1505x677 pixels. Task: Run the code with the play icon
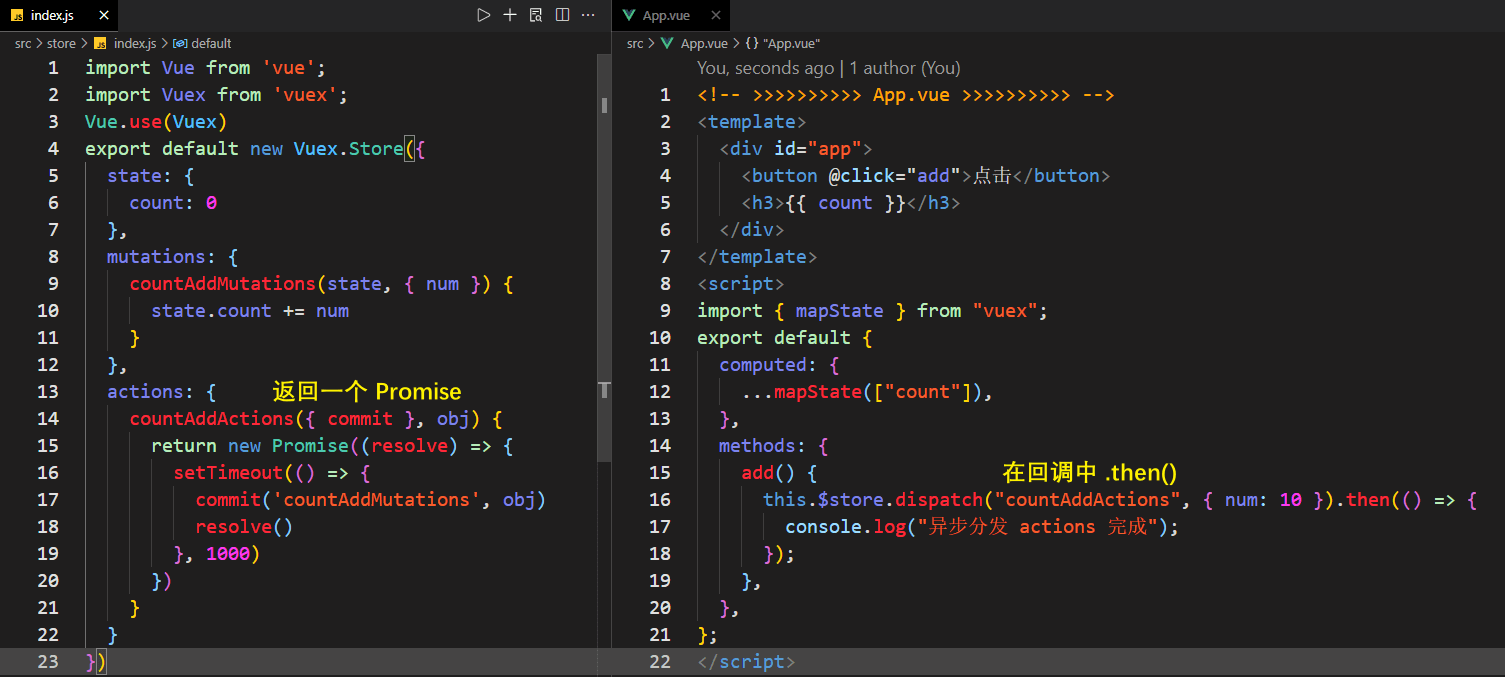(x=484, y=15)
